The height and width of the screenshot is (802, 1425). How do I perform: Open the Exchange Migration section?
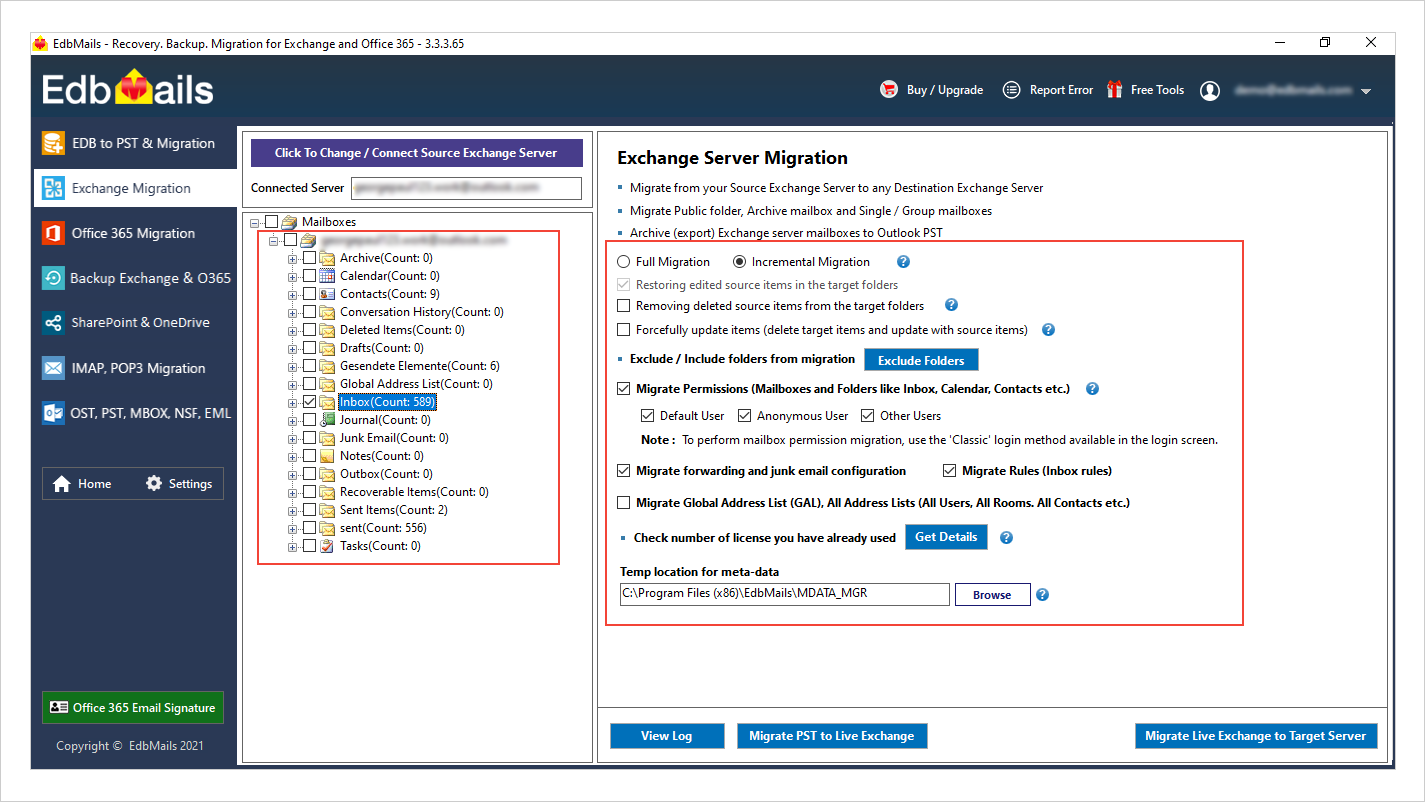click(135, 188)
